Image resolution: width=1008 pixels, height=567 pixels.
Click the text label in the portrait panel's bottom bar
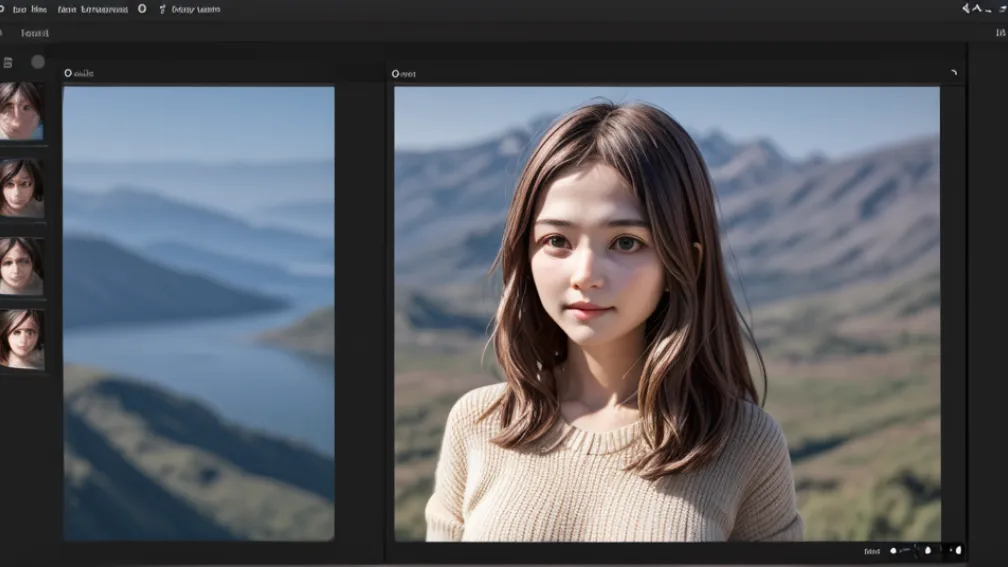point(872,551)
